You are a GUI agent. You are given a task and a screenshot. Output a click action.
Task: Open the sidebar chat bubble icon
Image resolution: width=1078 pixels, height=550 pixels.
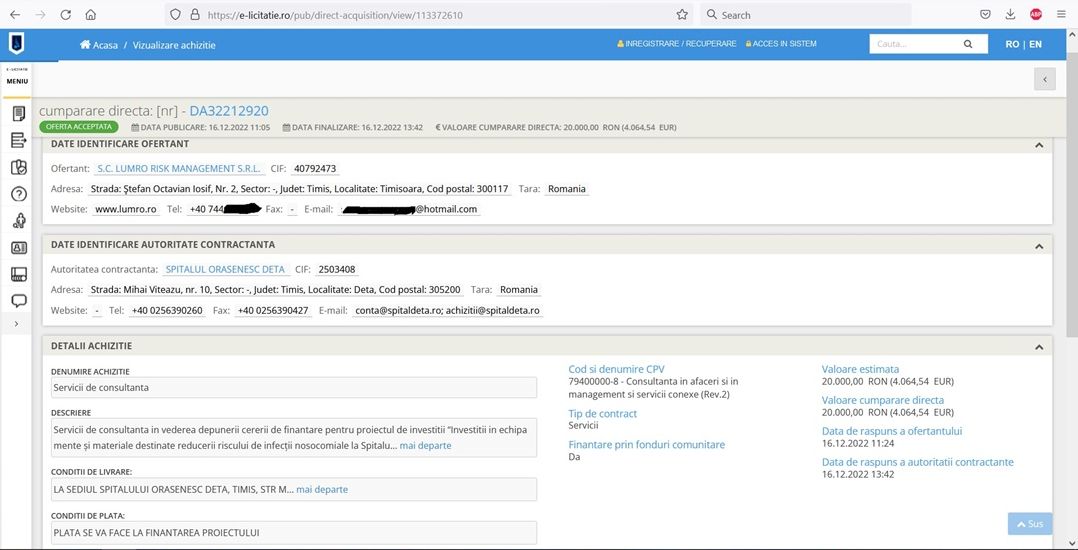pos(19,300)
